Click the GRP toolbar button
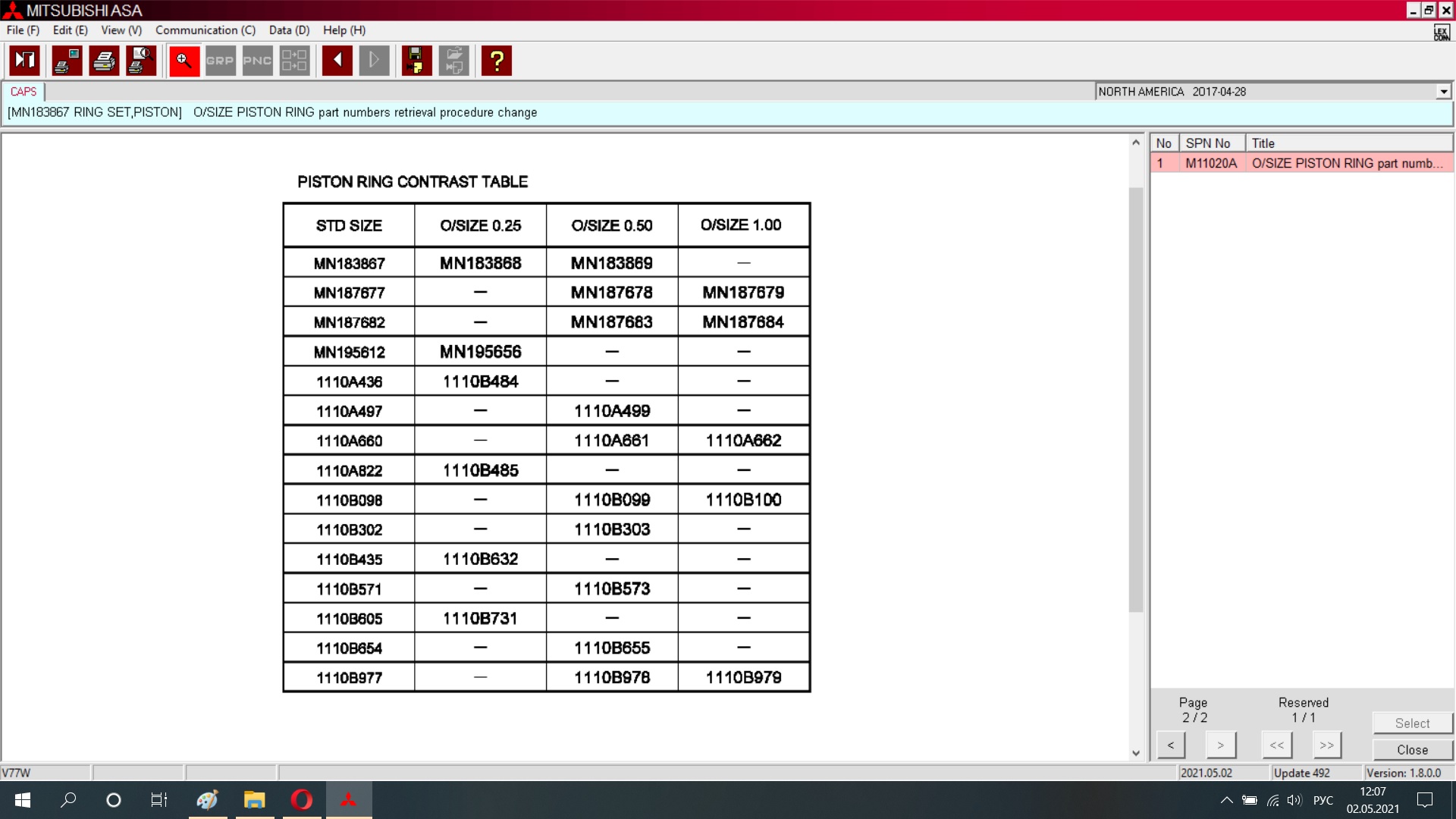 tap(220, 61)
